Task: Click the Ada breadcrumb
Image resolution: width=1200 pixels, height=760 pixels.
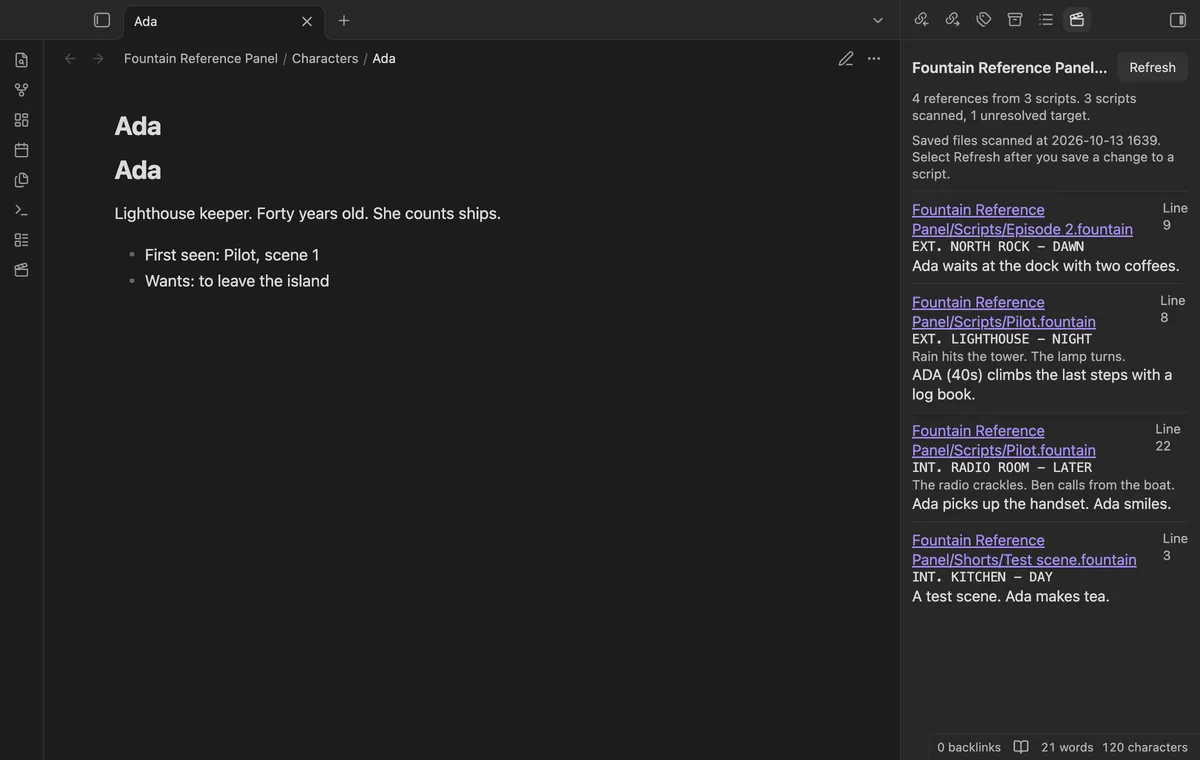Action: click(x=384, y=58)
